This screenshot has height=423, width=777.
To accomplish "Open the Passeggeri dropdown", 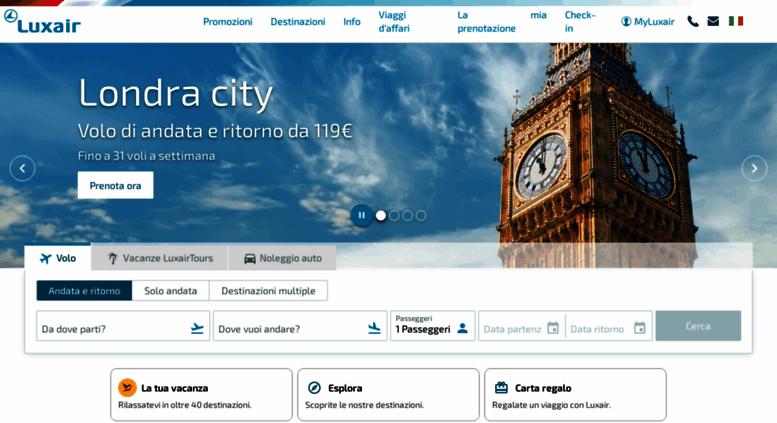I will tap(432, 326).
